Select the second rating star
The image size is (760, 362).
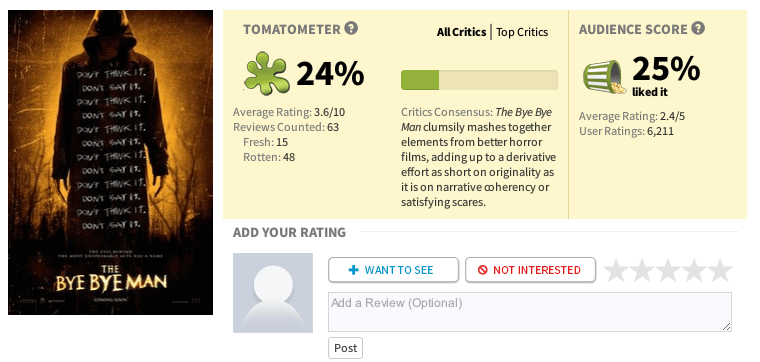[x=642, y=270]
